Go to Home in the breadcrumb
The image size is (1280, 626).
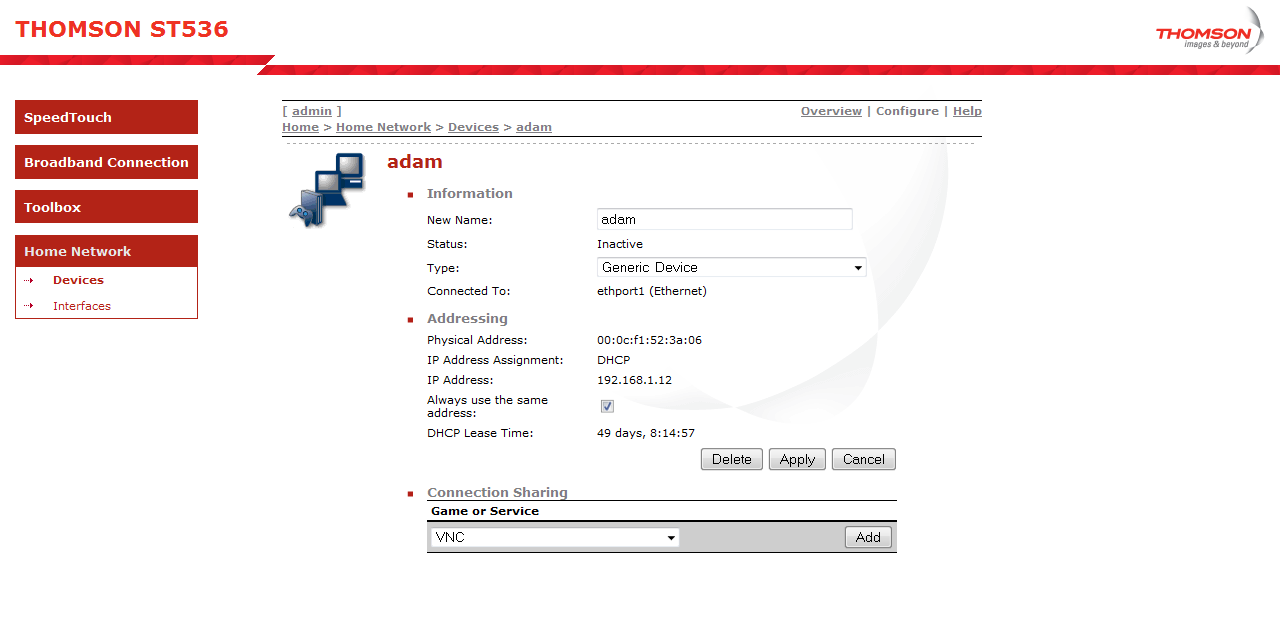300,127
